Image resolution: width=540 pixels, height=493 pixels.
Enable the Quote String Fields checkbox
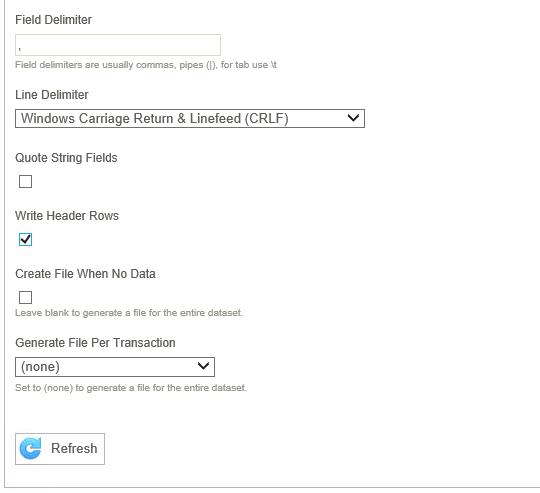pos(25,181)
